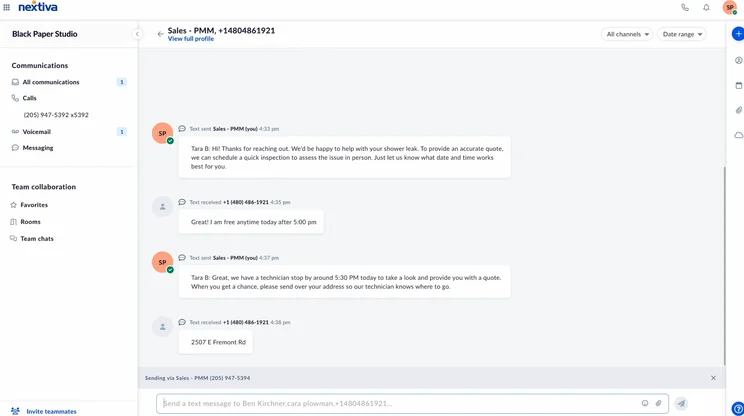744x416 pixels.
Task: Open the emoji picker in message box
Action: tap(645, 403)
